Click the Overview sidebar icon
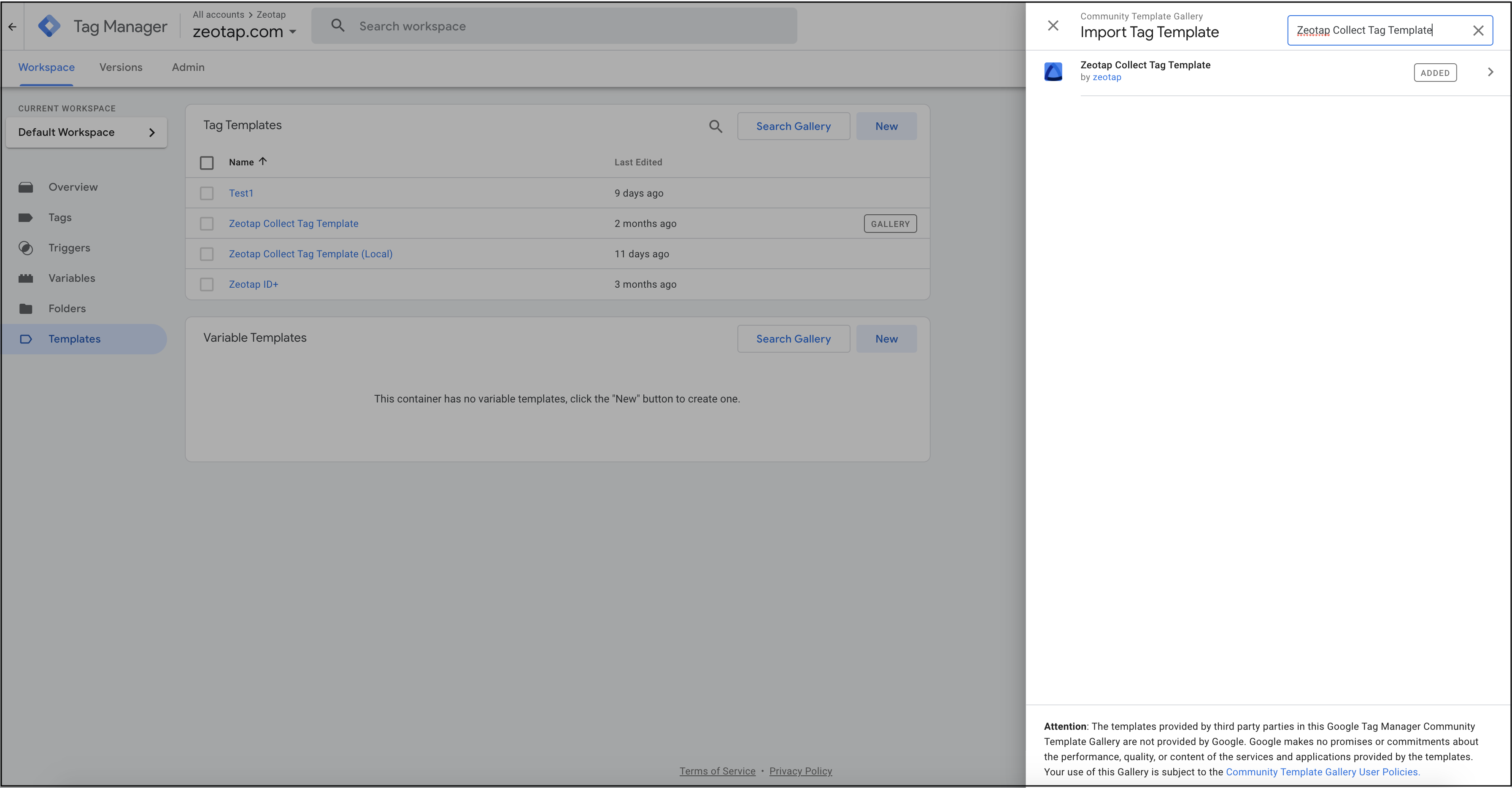The width and height of the screenshot is (1512, 788). [27, 186]
